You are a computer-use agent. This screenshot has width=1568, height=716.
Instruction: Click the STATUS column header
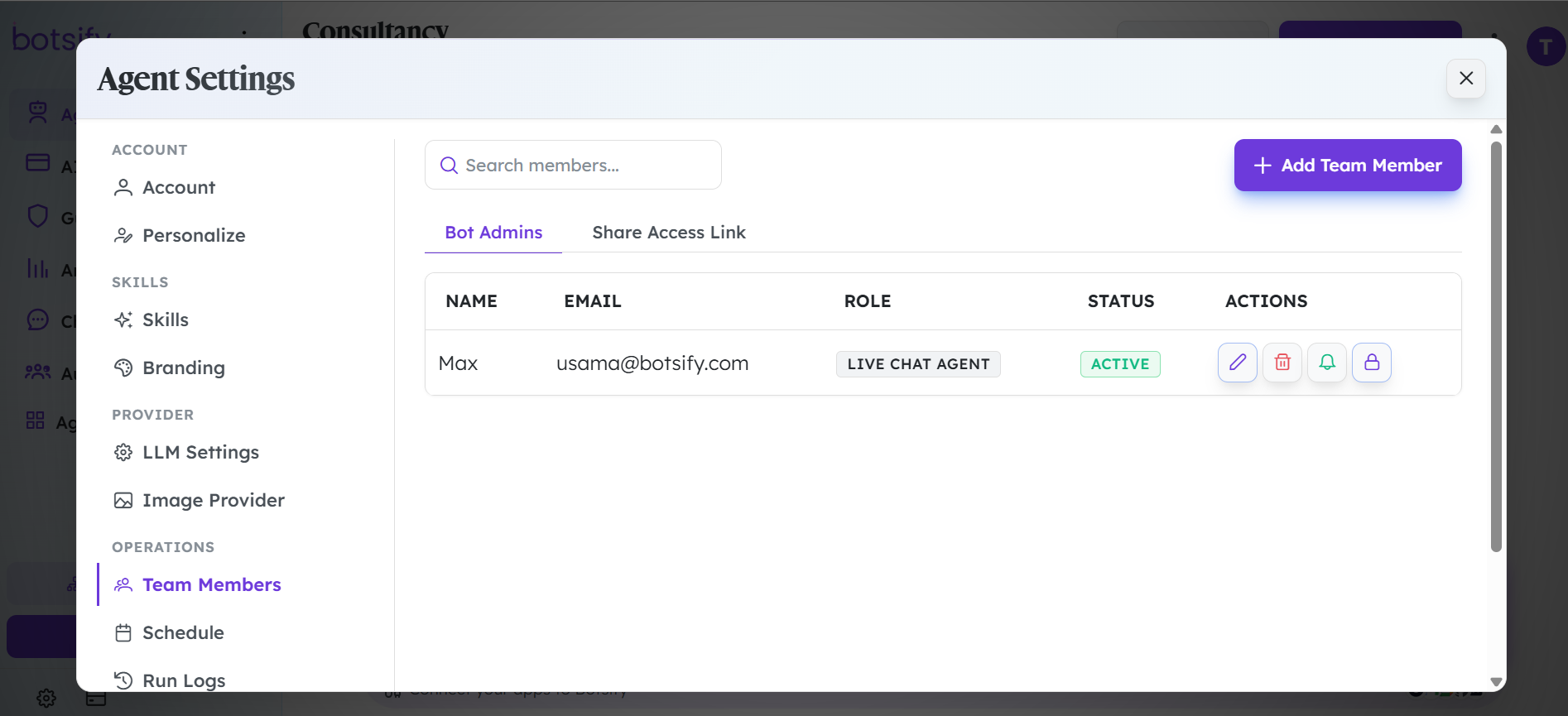pyautogui.click(x=1121, y=301)
